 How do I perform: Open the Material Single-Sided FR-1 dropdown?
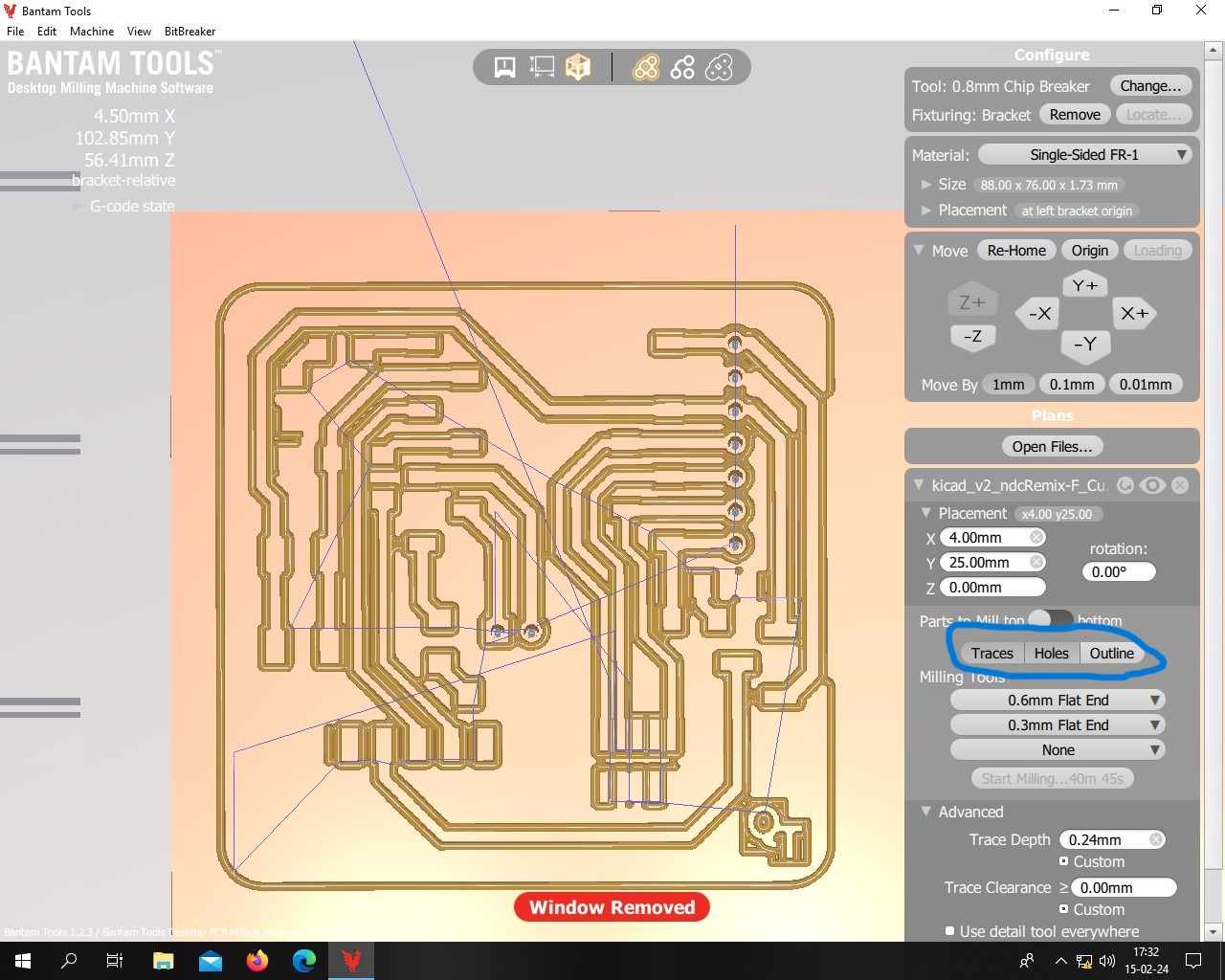point(1084,154)
